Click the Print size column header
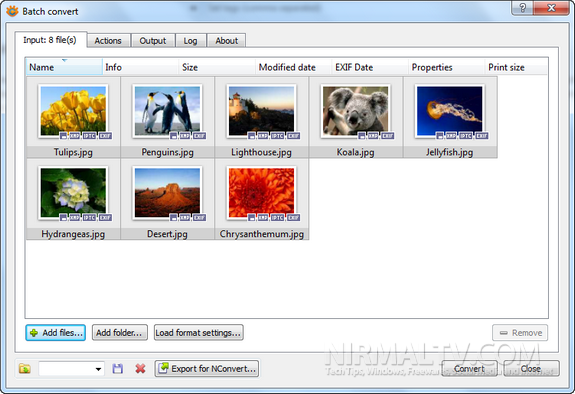 pos(516,67)
